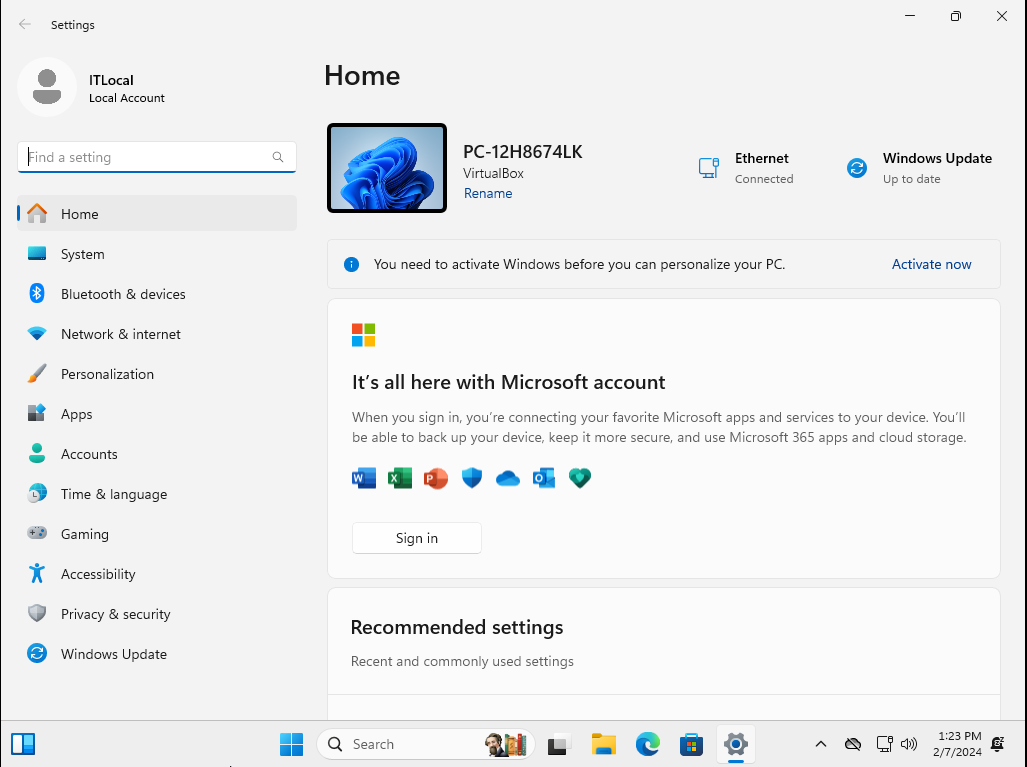The image size is (1027, 767).
Task: Click the Time & language globe icon
Action: (x=37, y=493)
